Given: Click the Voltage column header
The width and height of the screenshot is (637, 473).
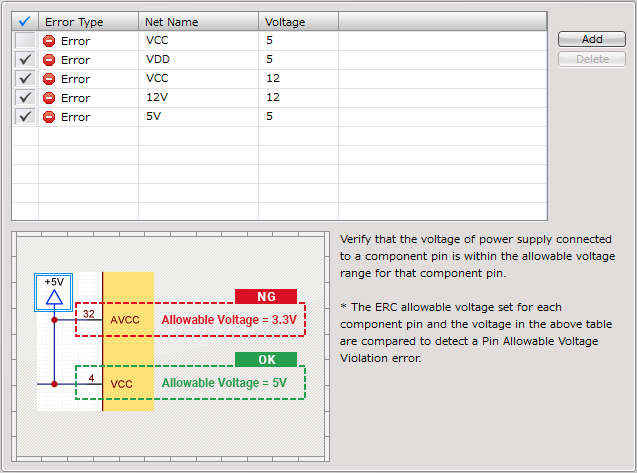Looking at the screenshot, I should (298, 21).
